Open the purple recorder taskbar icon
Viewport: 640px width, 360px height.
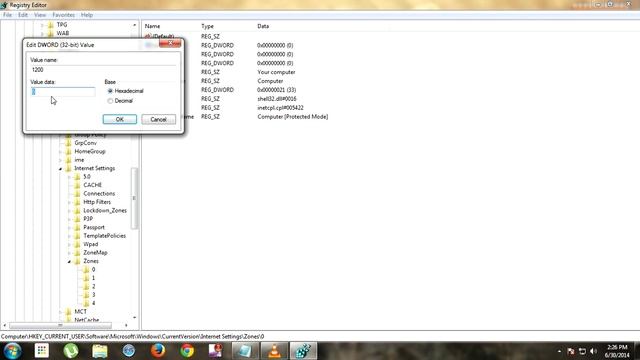[x=216, y=351]
